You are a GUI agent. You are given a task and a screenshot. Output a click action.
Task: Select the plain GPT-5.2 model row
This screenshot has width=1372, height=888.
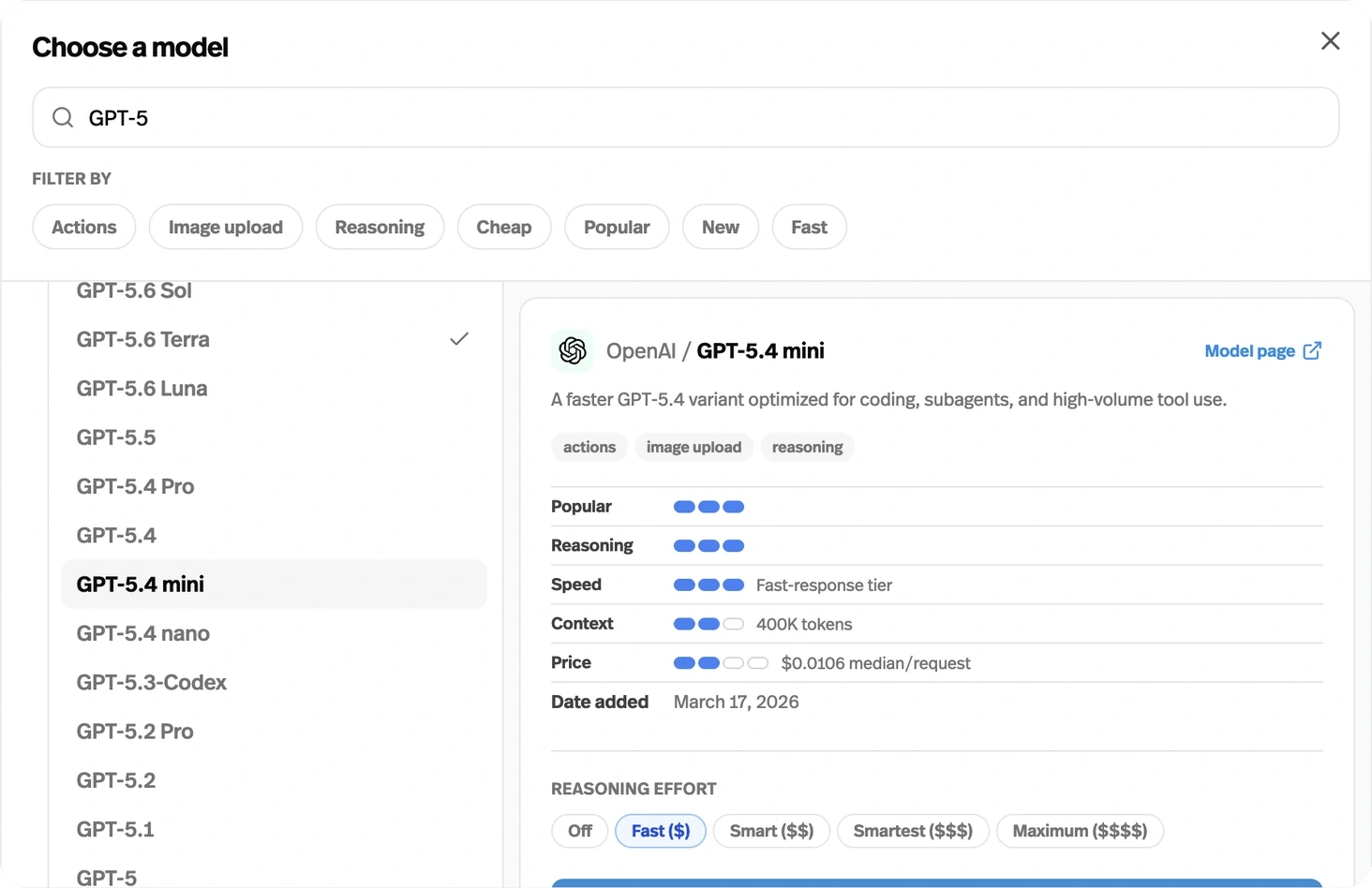[274, 780]
